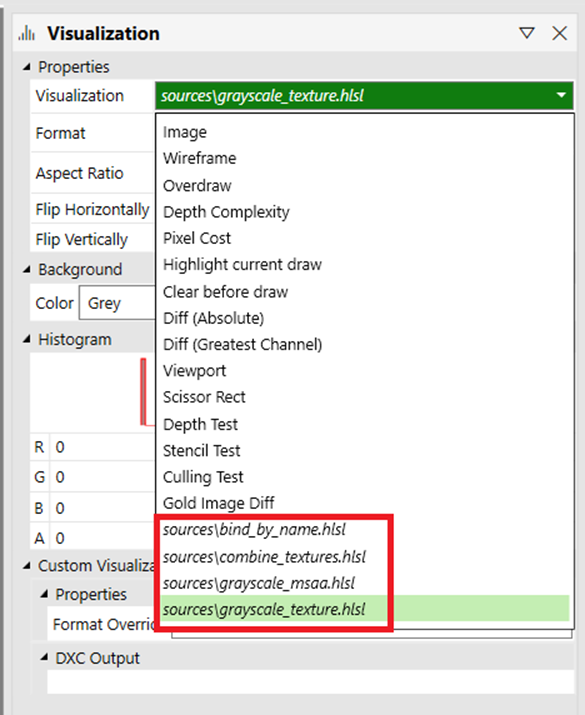Collapse the DXC Output section

point(44,658)
